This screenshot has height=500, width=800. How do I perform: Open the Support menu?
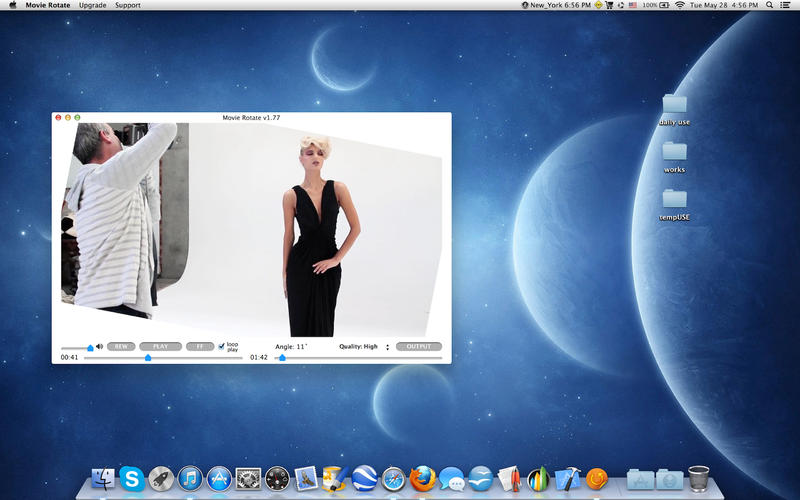[x=128, y=5]
